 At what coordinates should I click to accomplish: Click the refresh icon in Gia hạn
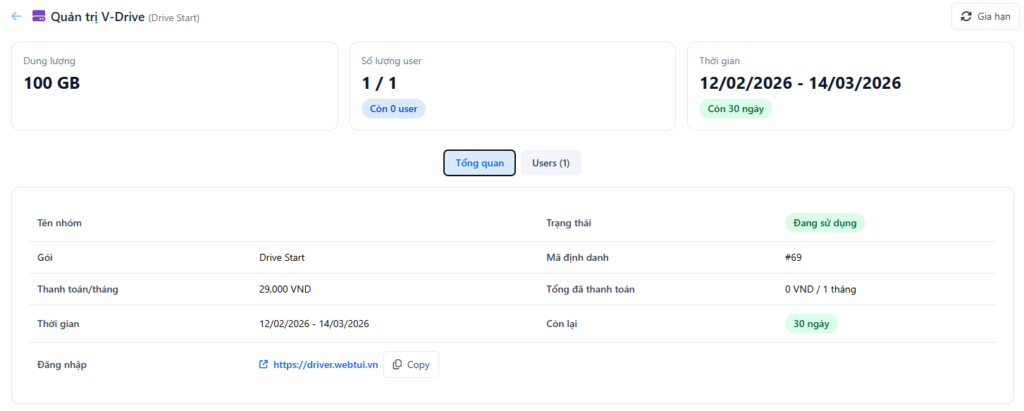coord(966,16)
